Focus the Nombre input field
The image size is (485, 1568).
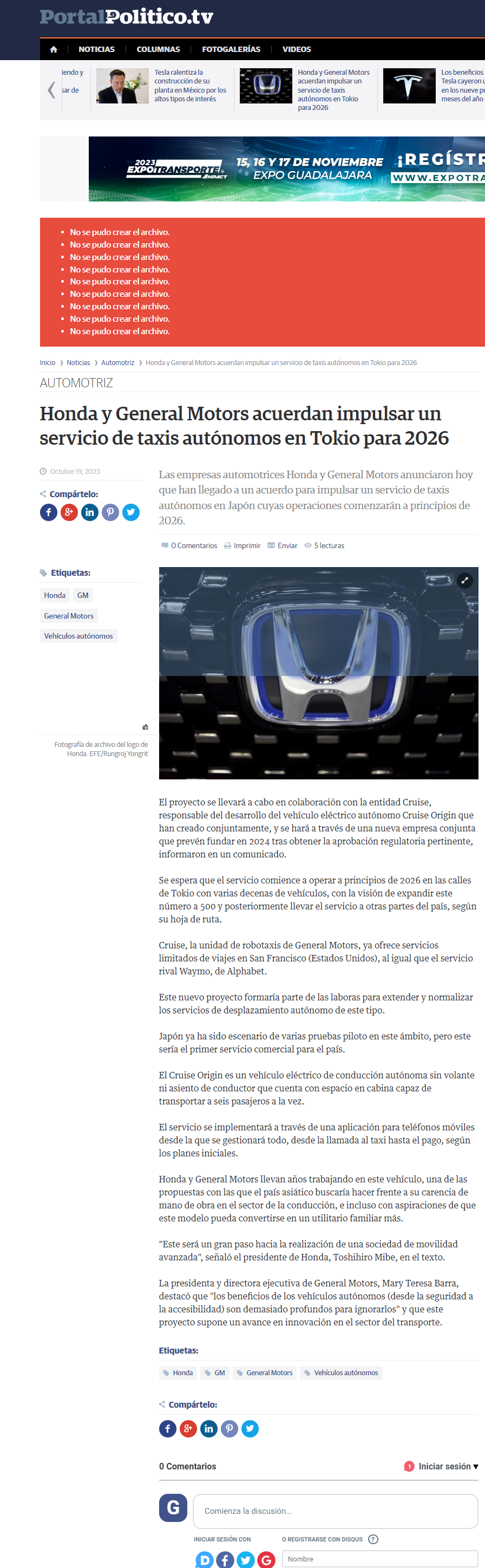point(381,1558)
